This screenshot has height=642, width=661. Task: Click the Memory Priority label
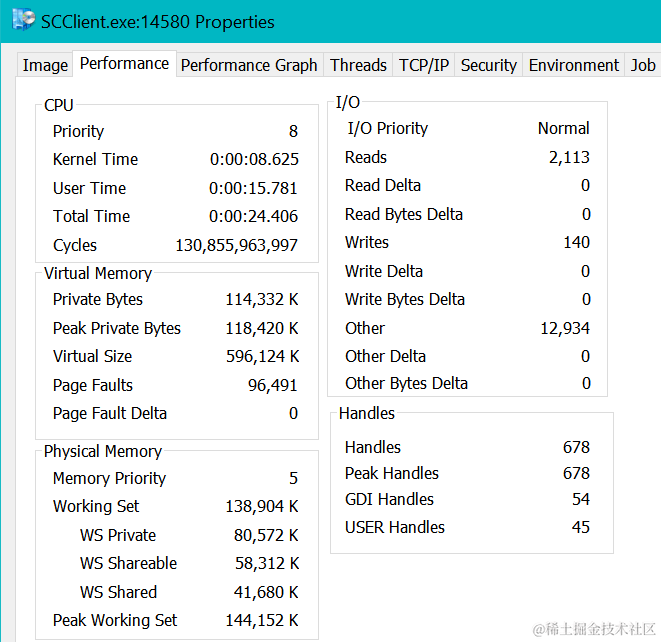coord(109,478)
